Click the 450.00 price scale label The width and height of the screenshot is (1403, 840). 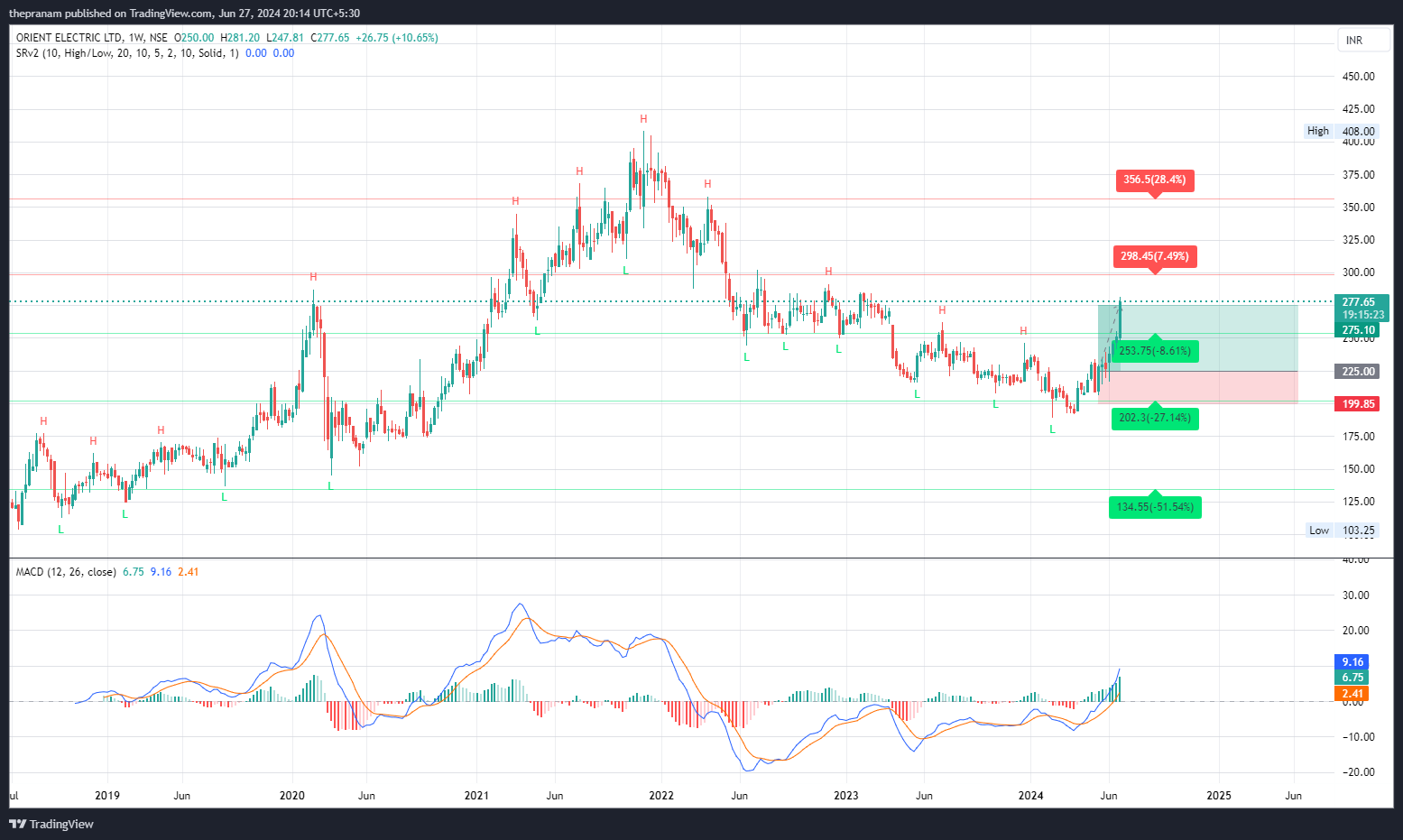click(1358, 77)
